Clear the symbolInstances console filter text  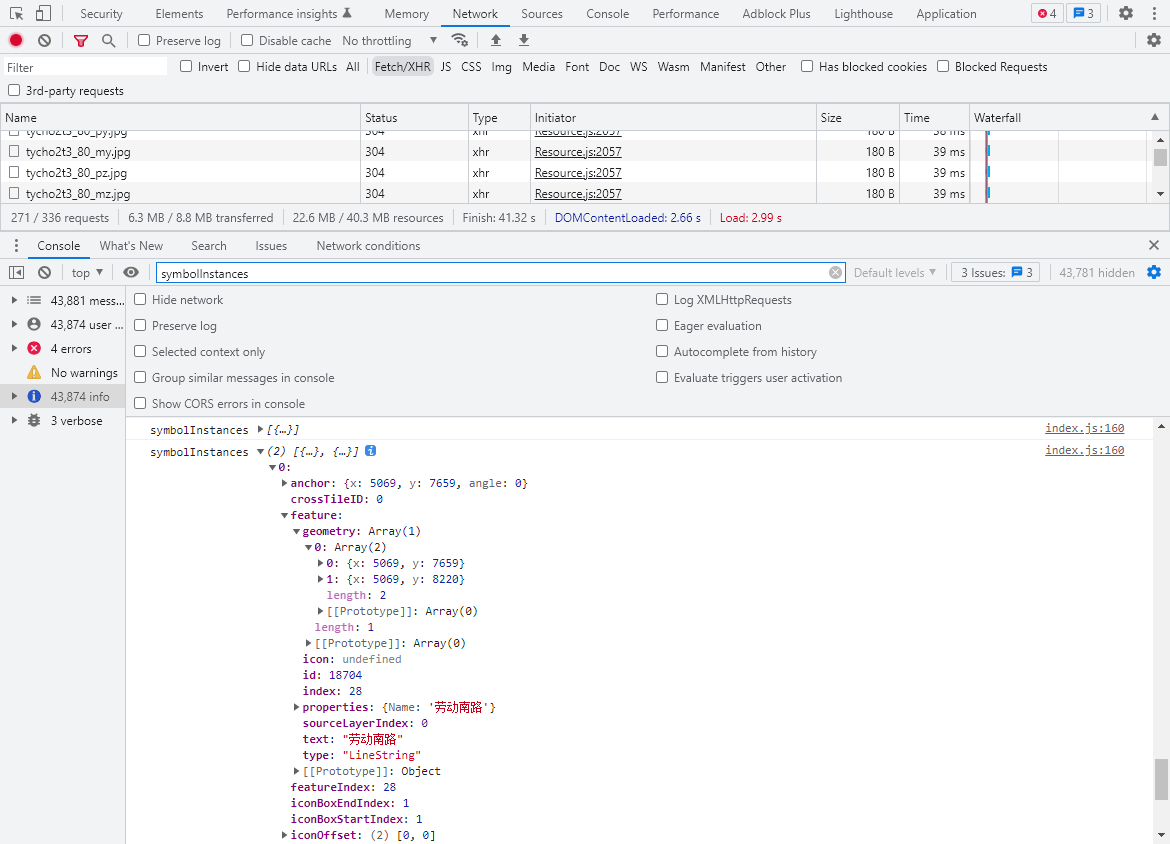click(x=835, y=272)
